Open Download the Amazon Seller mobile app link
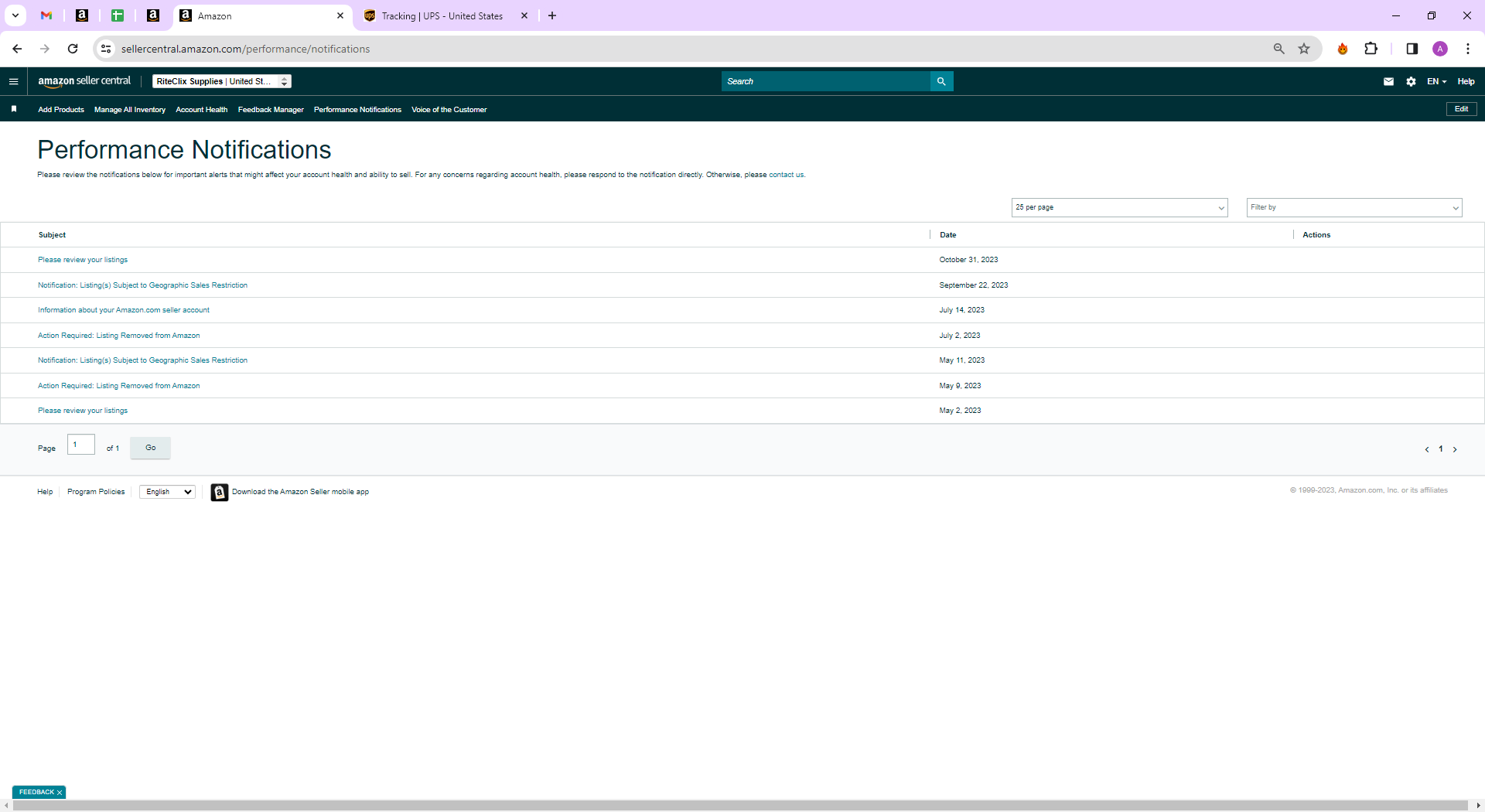The height and width of the screenshot is (812, 1485). click(300, 492)
